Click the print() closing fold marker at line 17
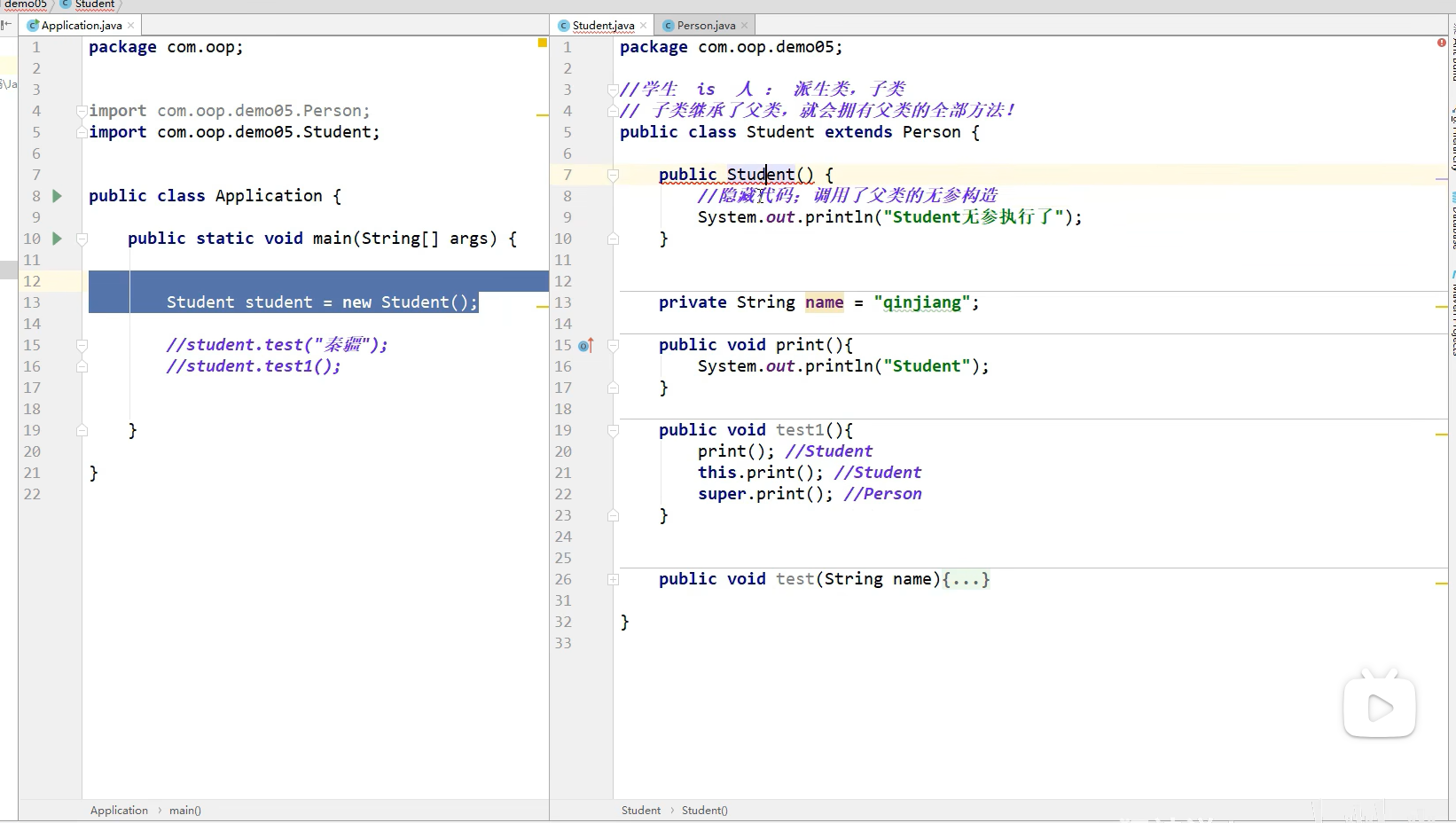Viewport: 1456px width, 823px height. pyautogui.click(x=613, y=388)
